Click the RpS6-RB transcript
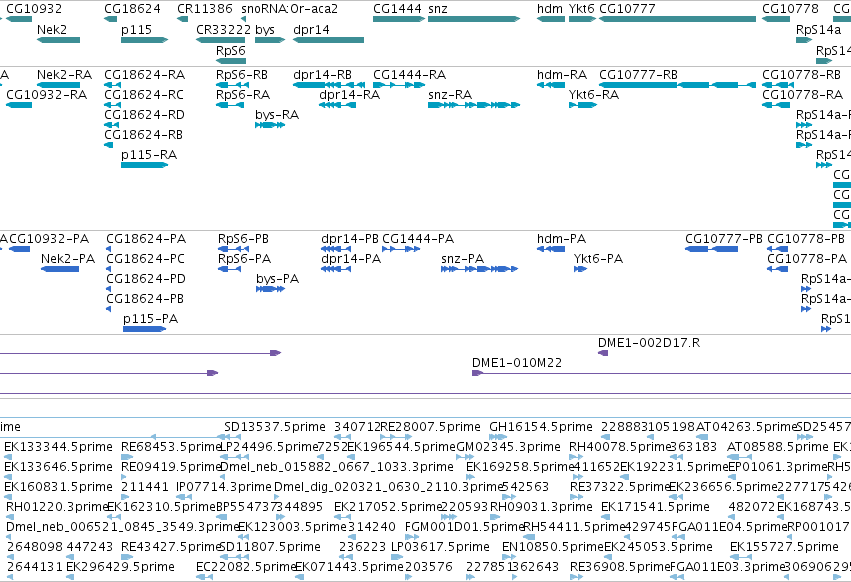Image resolution: width=851 pixels, height=582 pixels. point(232,85)
